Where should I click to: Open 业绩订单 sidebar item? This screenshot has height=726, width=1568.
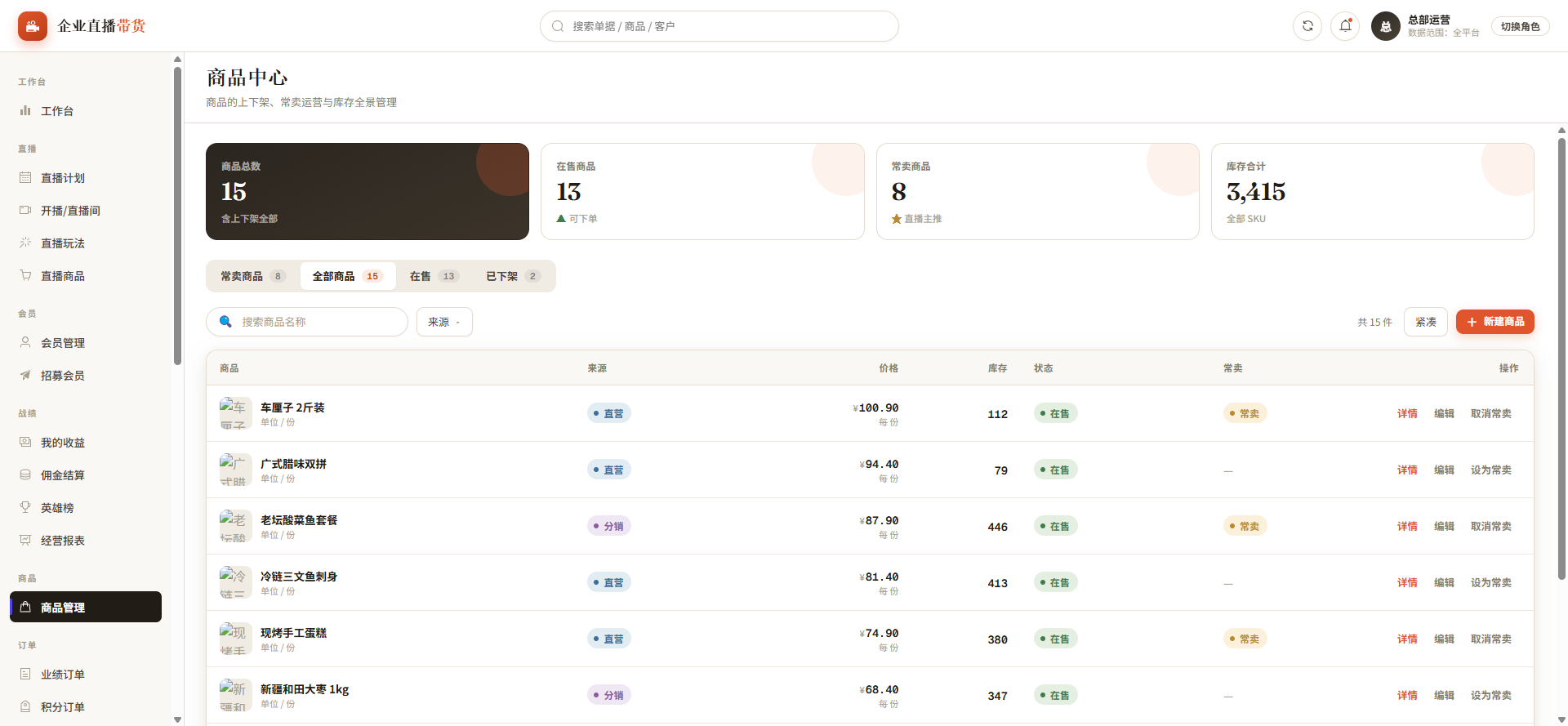click(x=86, y=675)
